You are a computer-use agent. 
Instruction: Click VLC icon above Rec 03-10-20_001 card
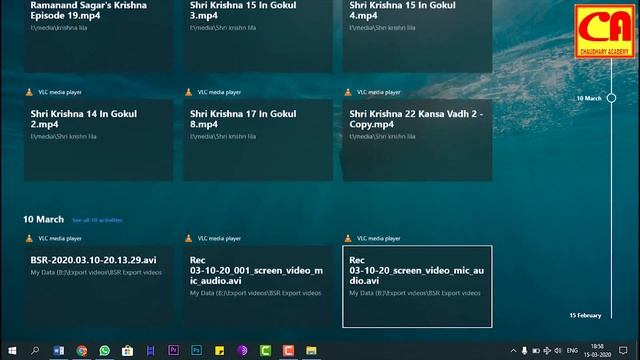(188, 238)
